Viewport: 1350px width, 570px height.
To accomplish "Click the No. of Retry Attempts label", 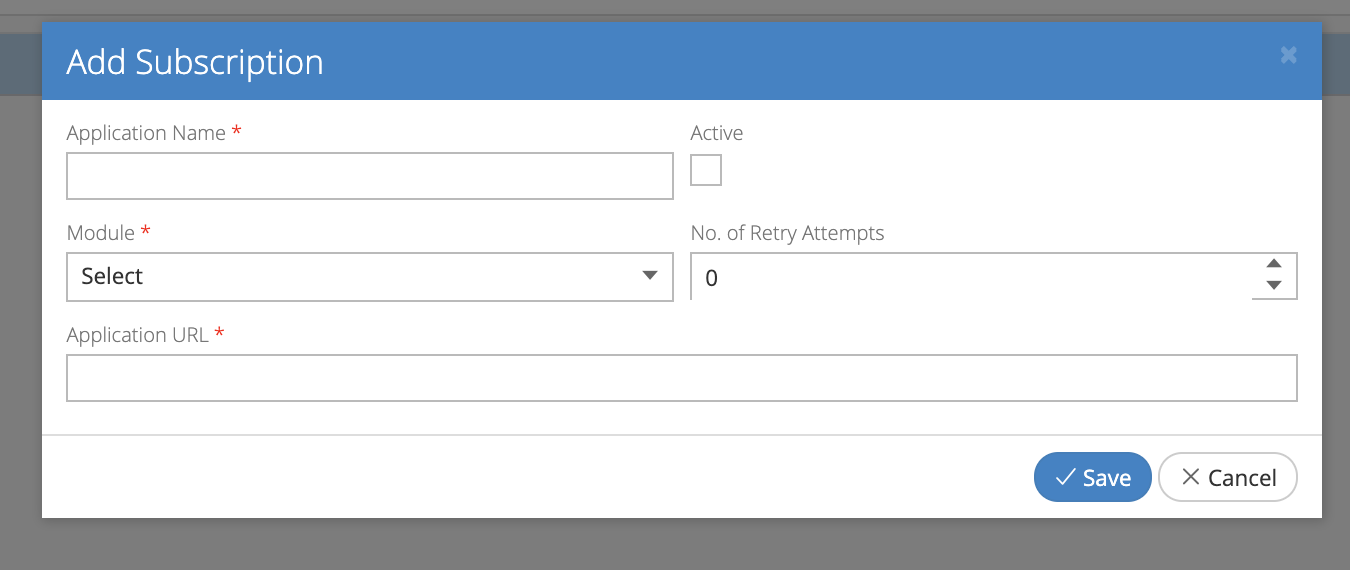I will [x=788, y=233].
